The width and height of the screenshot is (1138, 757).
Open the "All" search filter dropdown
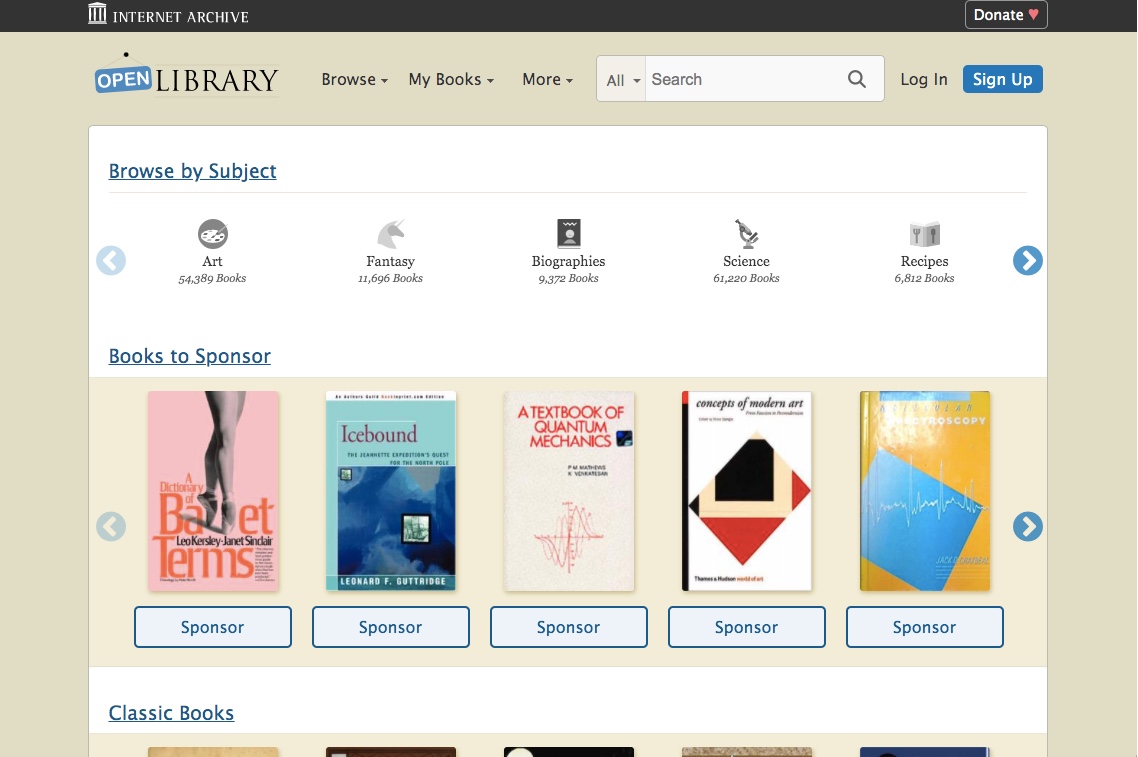[x=621, y=80]
